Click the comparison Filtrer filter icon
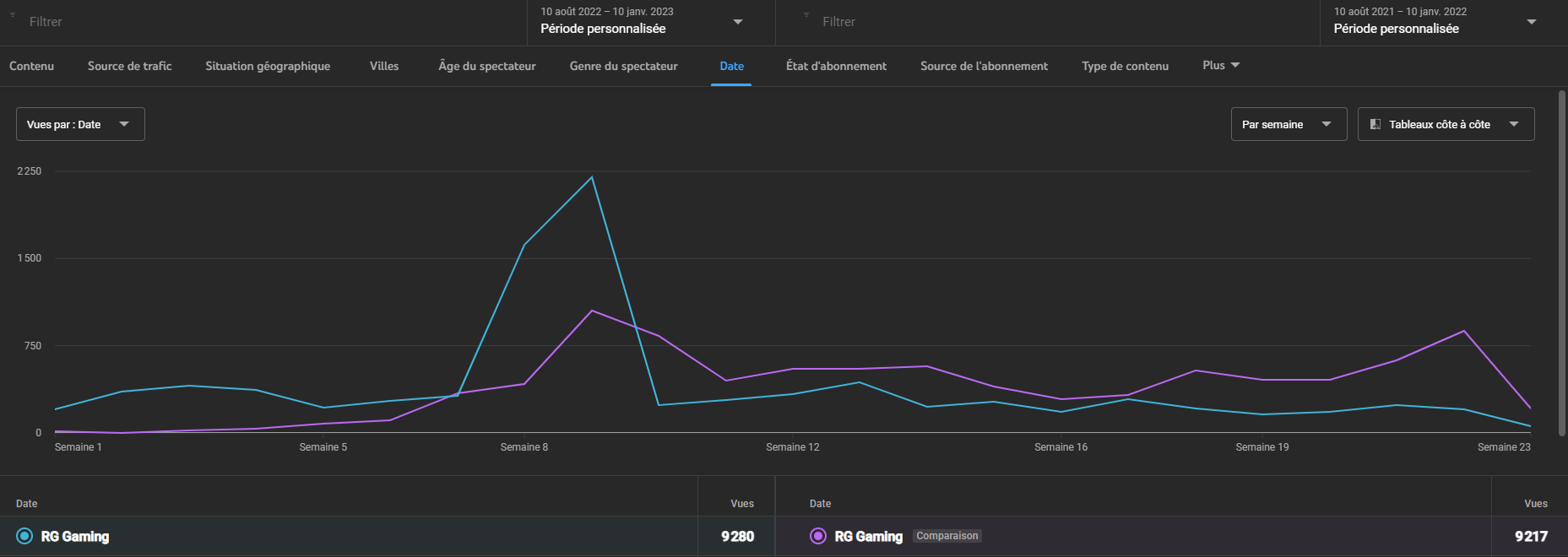This screenshot has width=1568, height=557. (806, 15)
